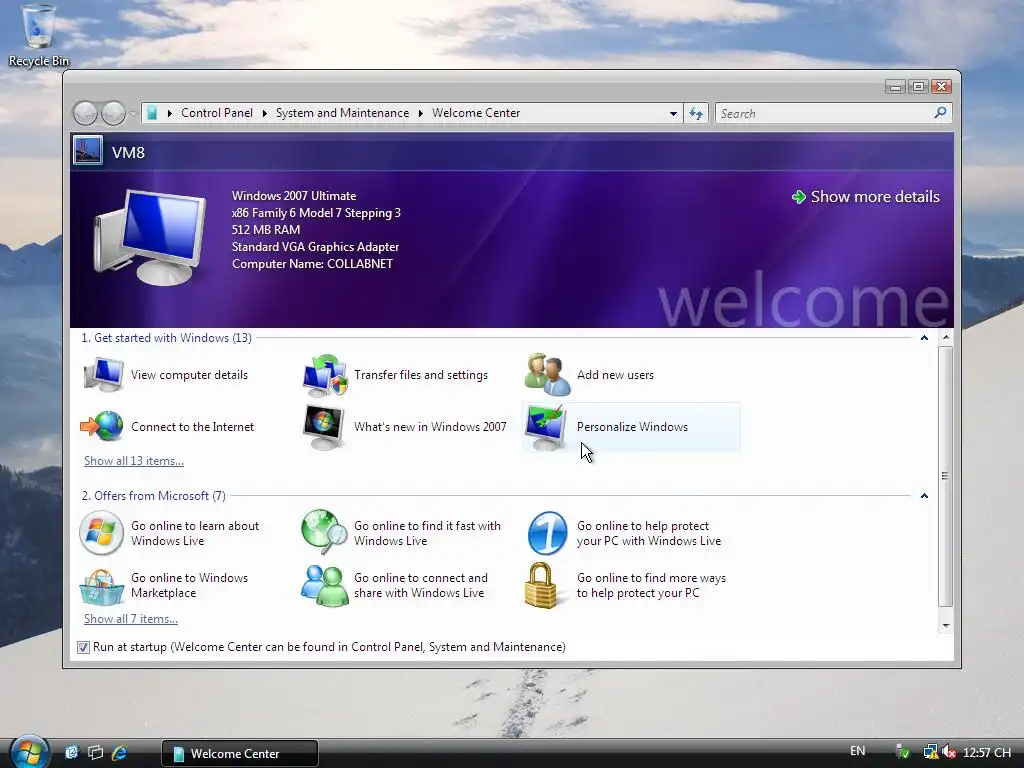
Task: Click the large computer image in the banner
Action: coord(150,238)
